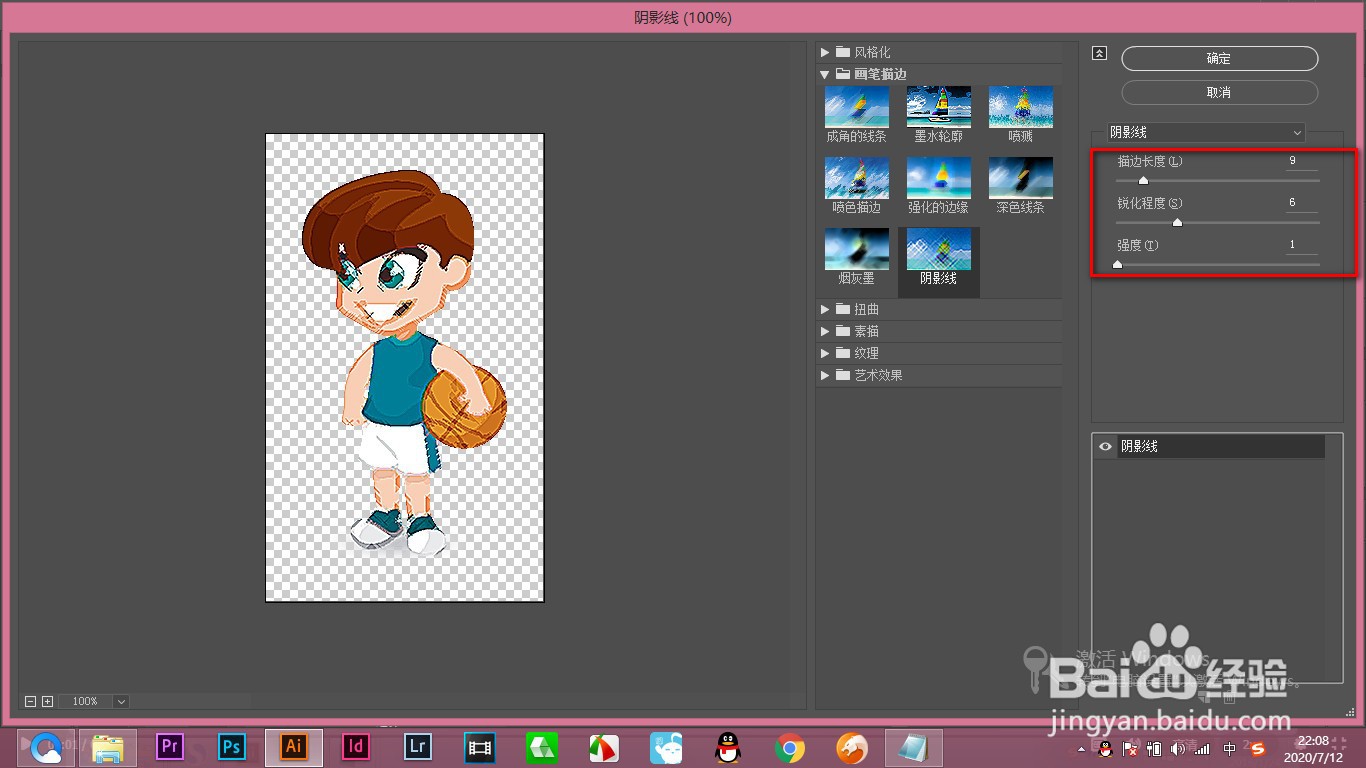This screenshot has width=1366, height=768.
Task: Click the battery power tray icon
Action: [x=1154, y=749]
